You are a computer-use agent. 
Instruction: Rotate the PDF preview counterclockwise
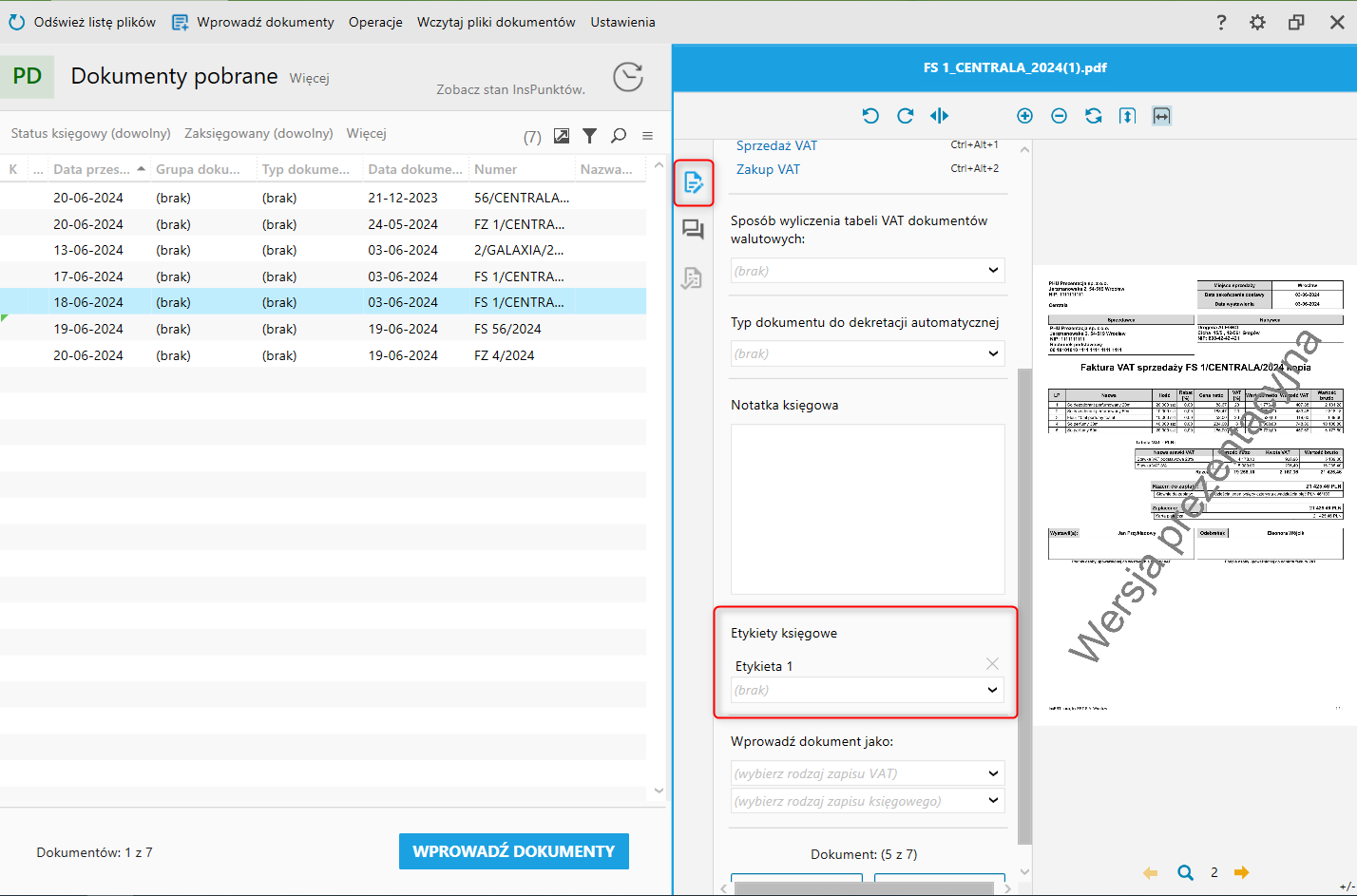click(870, 116)
